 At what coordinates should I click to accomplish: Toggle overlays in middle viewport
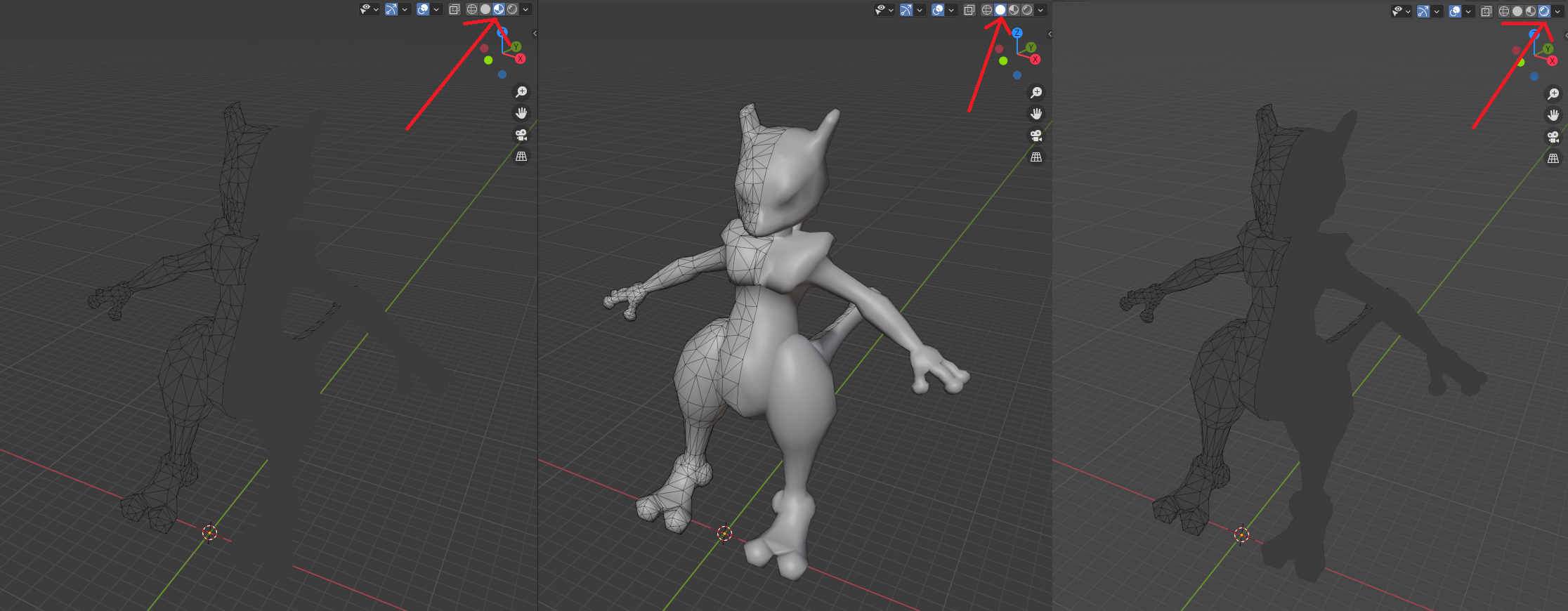[938, 10]
